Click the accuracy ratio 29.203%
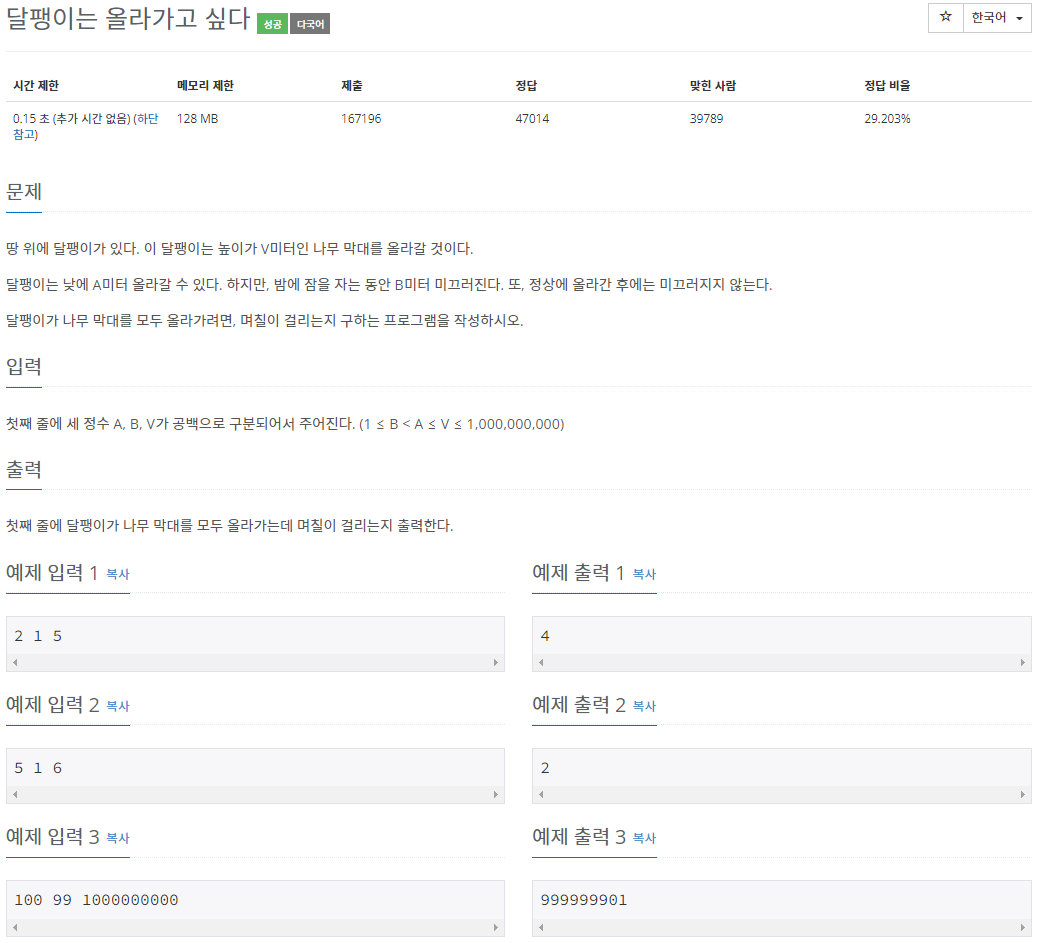This screenshot has height=943, width=1046. click(887, 119)
